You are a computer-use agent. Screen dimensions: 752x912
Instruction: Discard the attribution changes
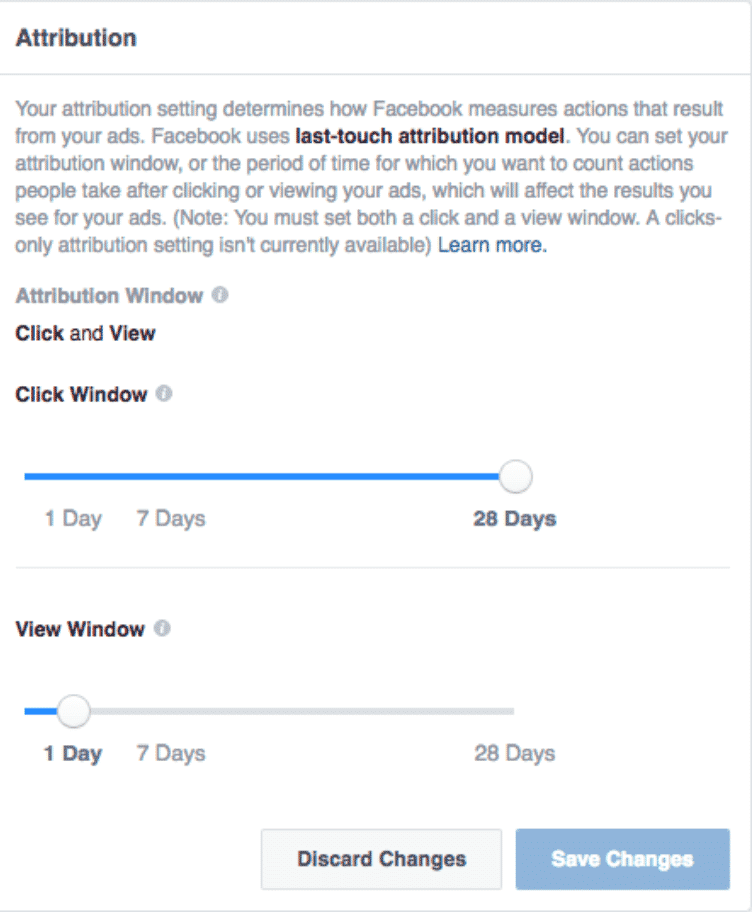point(381,859)
